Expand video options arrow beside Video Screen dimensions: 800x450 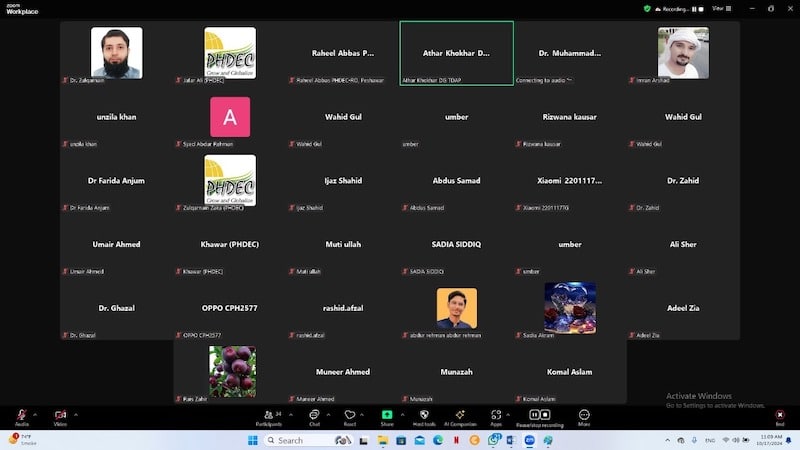pyautogui.click(x=75, y=414)
